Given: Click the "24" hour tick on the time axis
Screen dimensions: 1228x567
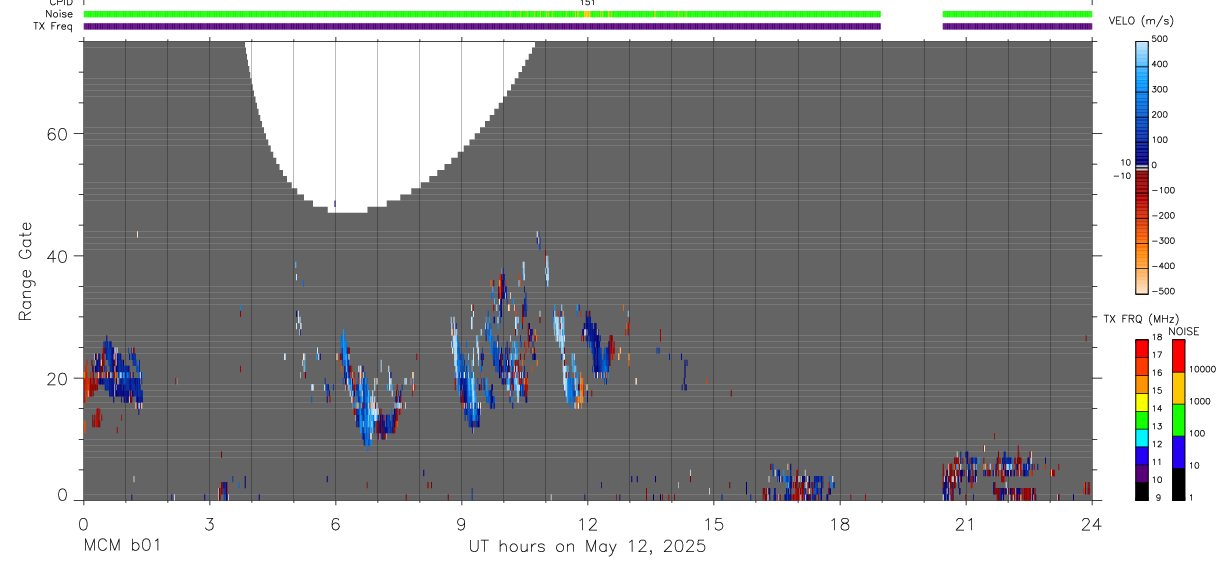Looking at the screenshot, I should pos(1091,523).
